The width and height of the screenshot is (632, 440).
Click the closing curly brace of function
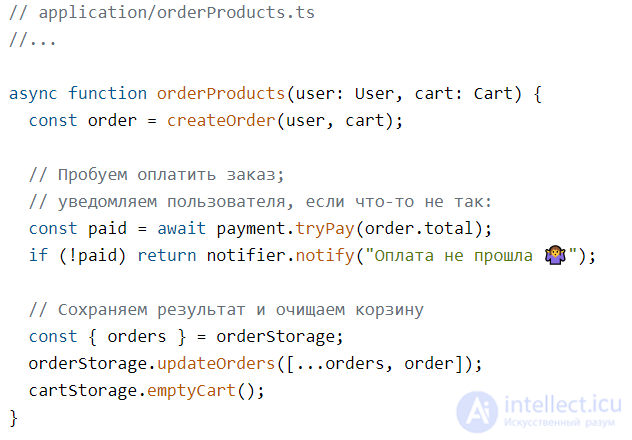14,417
